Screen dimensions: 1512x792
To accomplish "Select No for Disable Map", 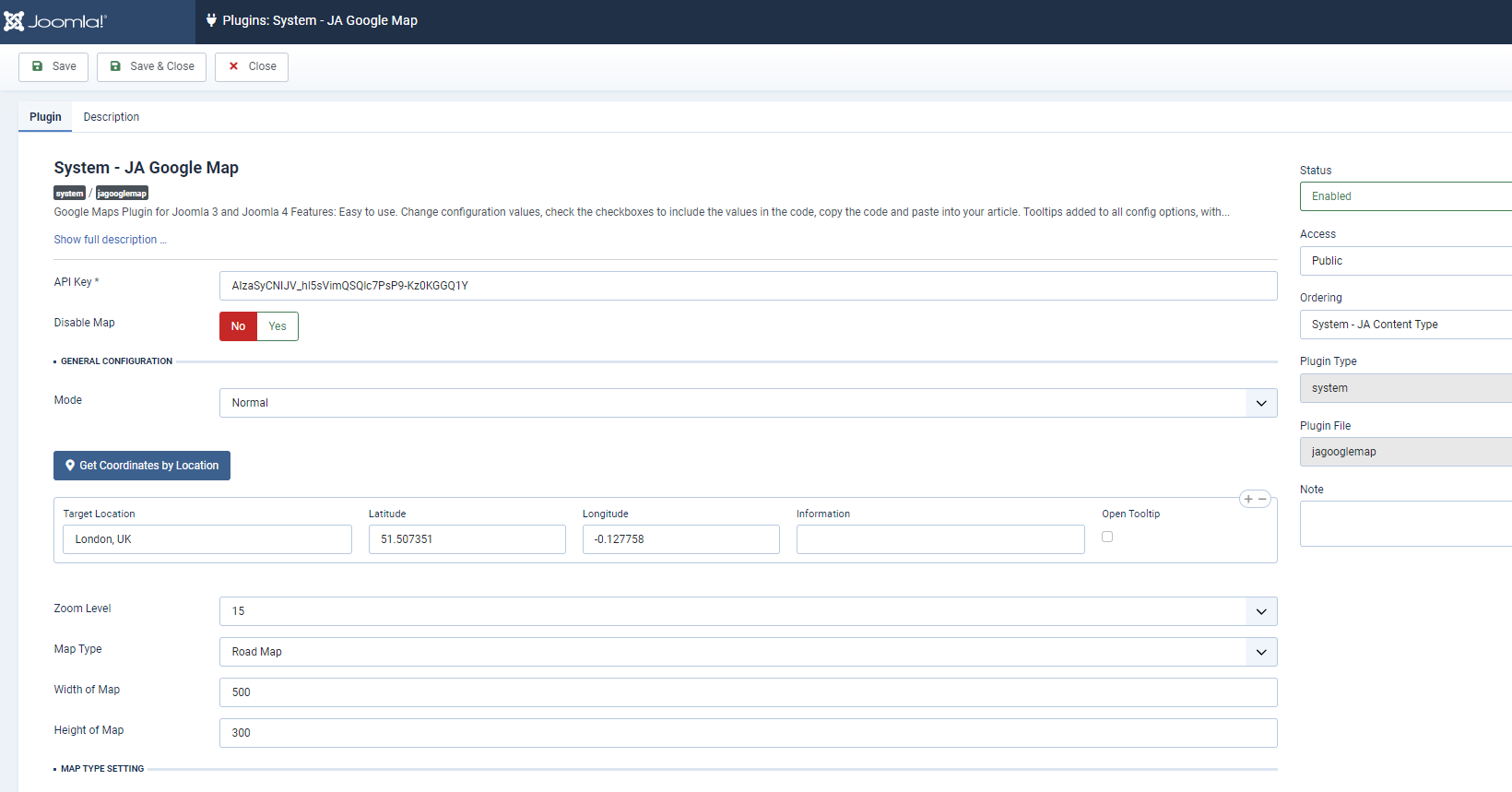I will [x=238, y=326].
